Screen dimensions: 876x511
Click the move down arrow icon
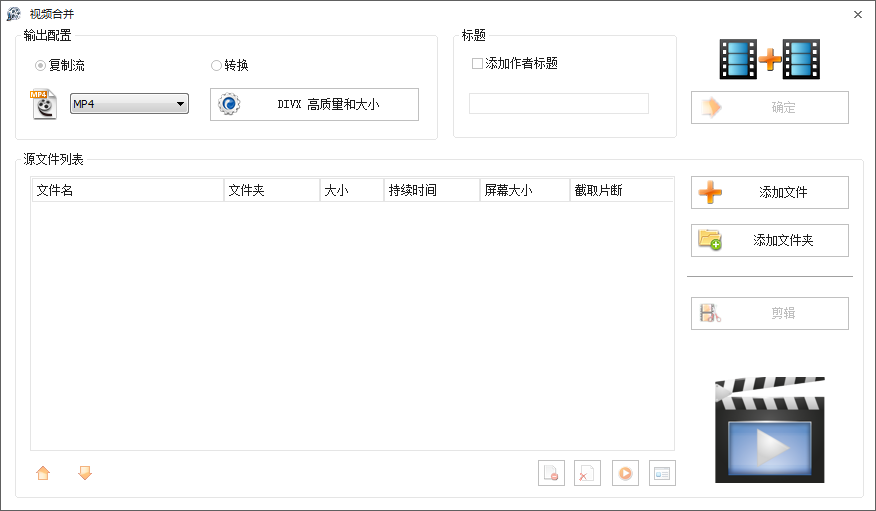point(85,473)
